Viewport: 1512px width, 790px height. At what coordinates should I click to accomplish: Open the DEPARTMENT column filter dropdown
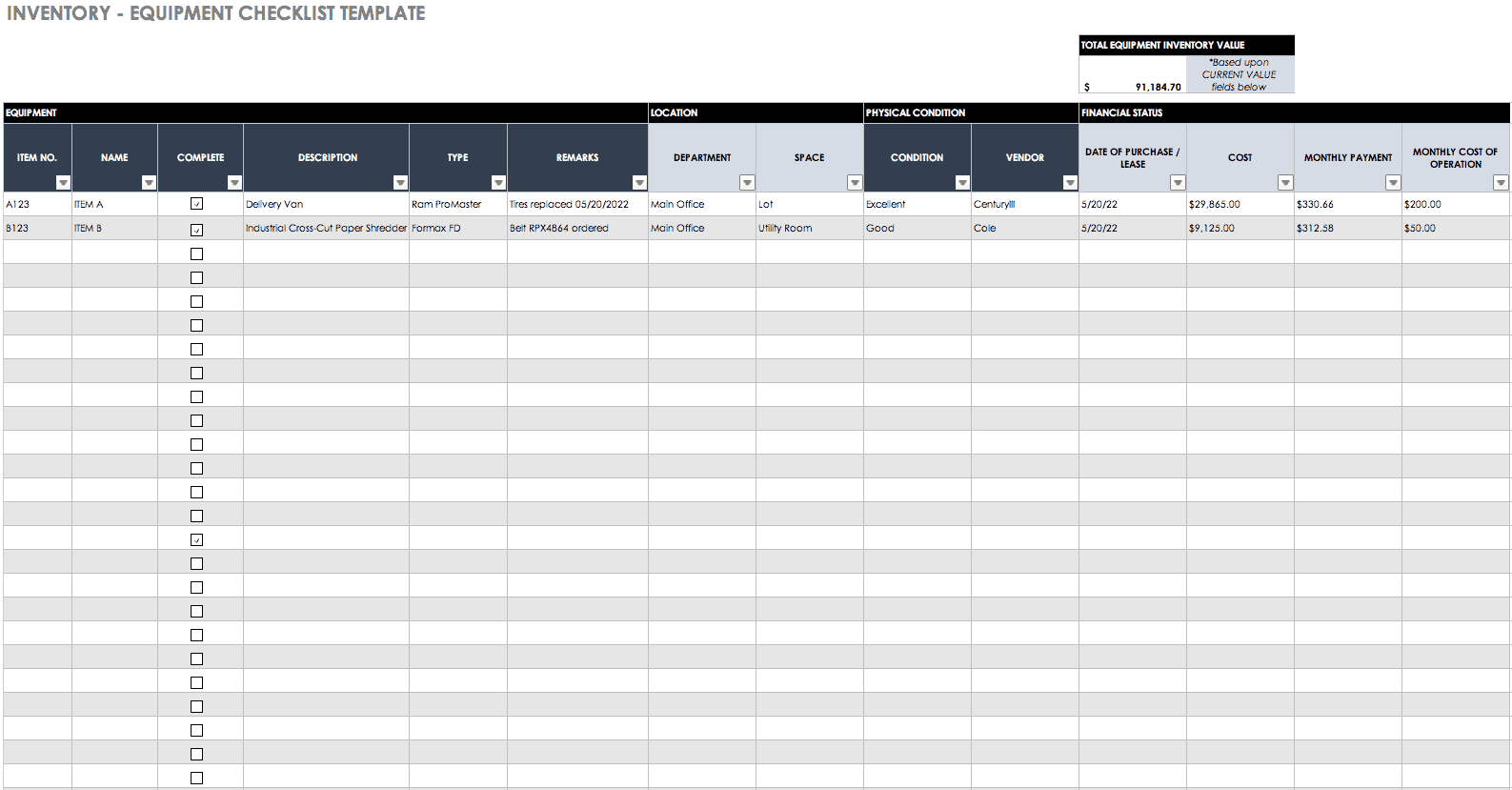(x=747, y=183)
